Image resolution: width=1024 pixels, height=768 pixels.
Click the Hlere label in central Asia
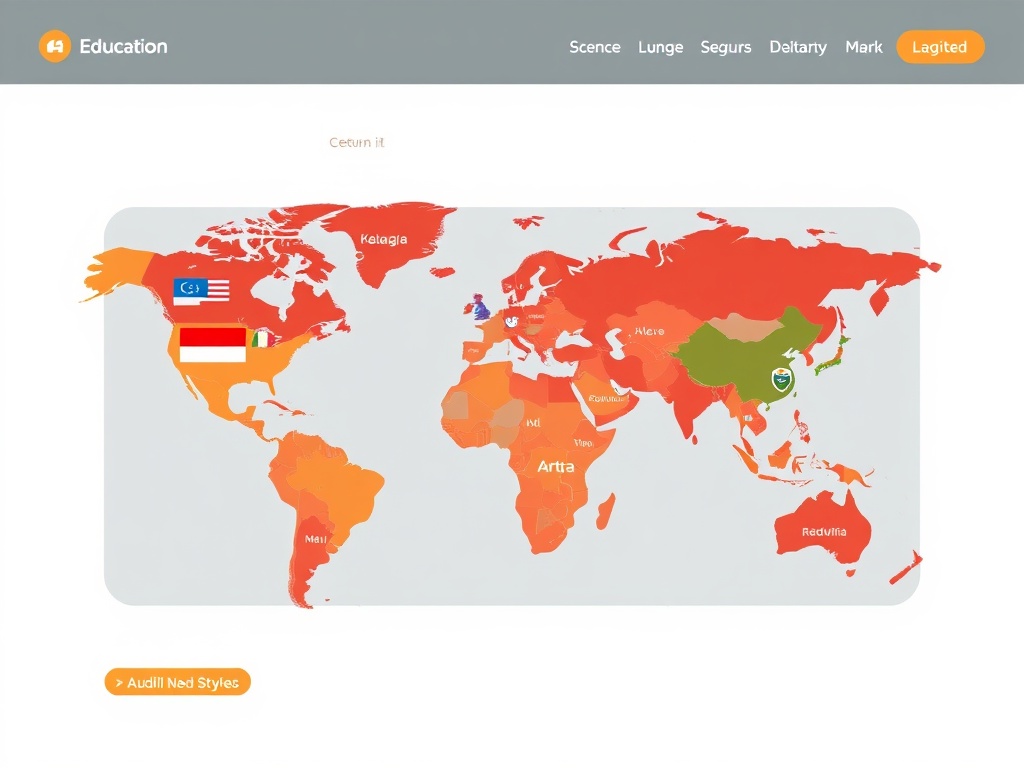pos(649,331)
